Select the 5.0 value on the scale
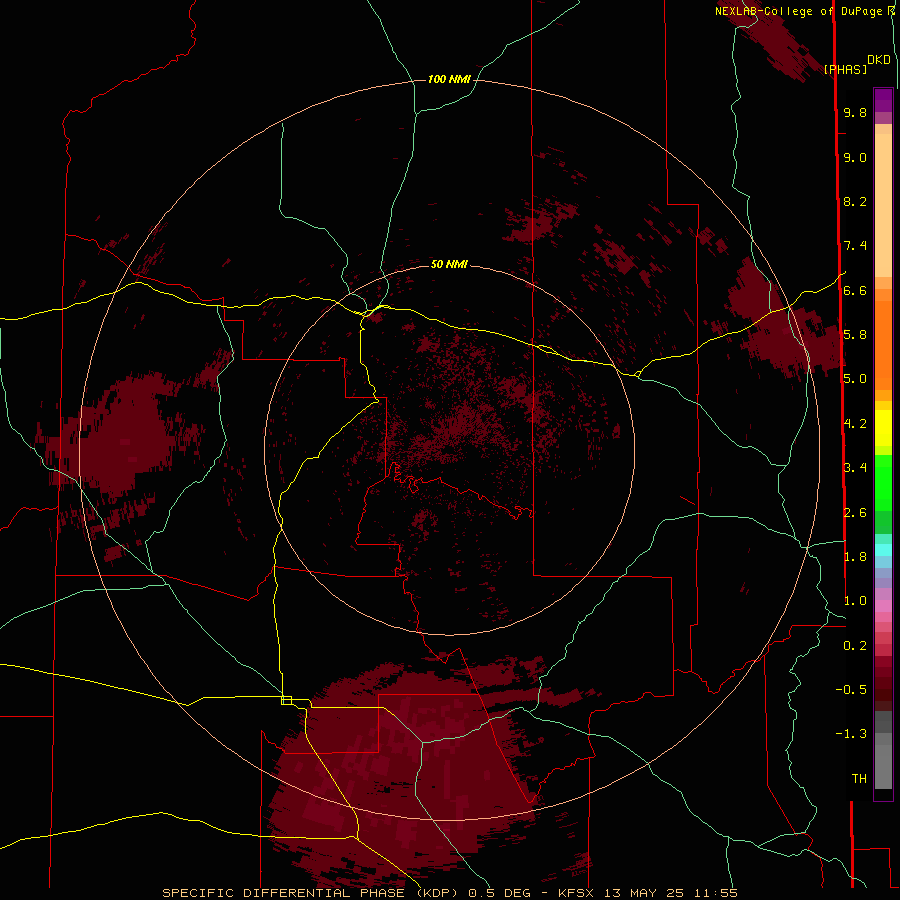Screen dimensions: 900x900 click(x=855, y=379)
